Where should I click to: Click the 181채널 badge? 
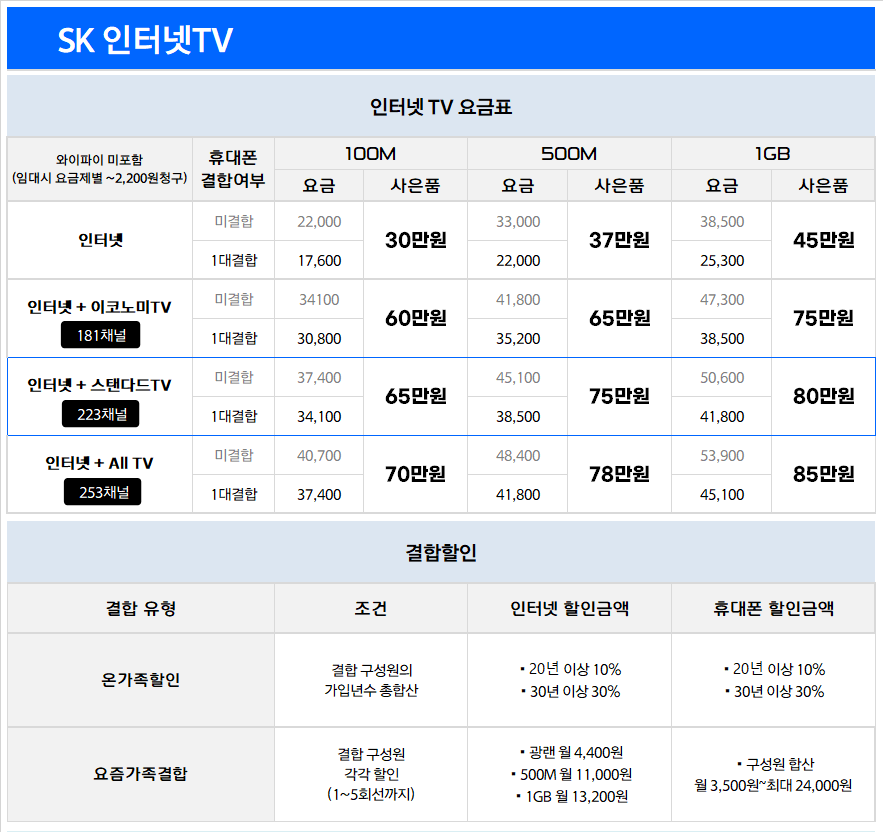101,335
